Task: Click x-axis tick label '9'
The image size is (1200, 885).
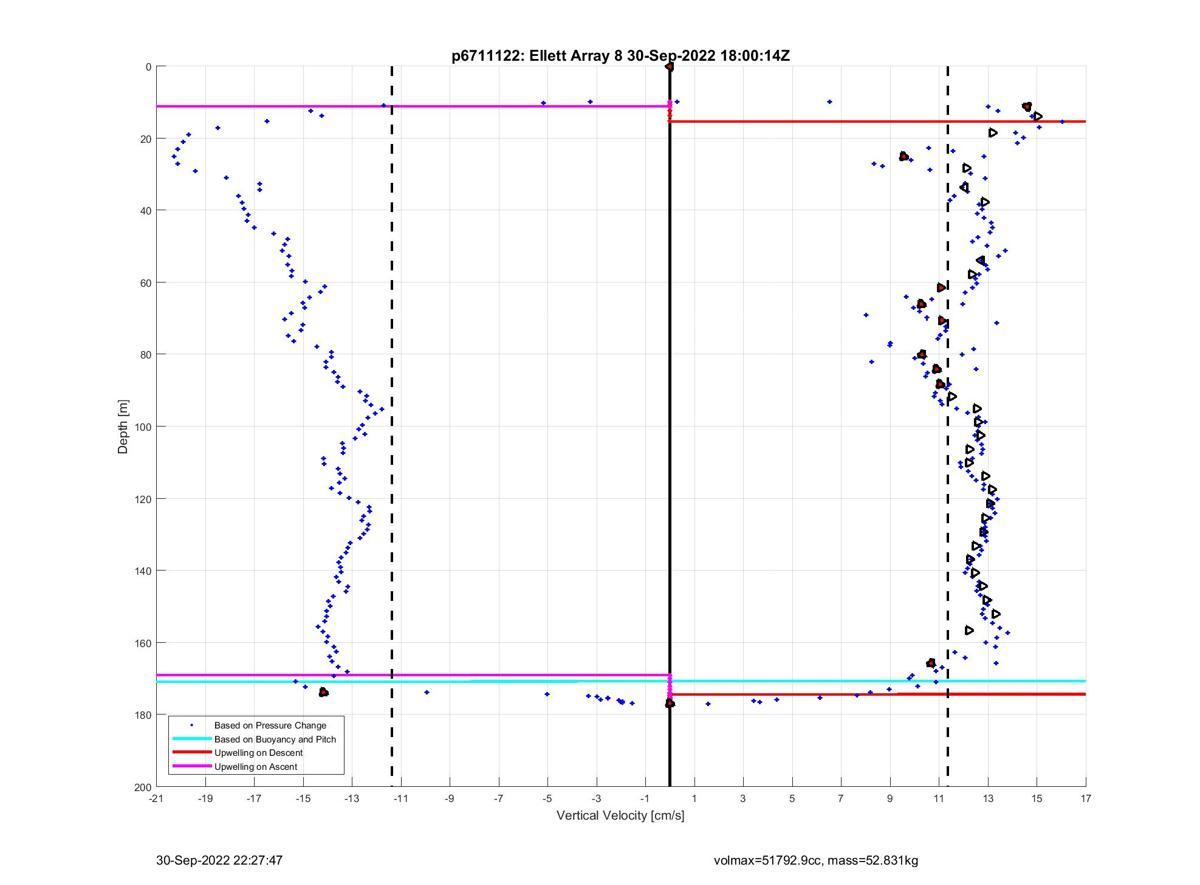Action: point(890,798)
